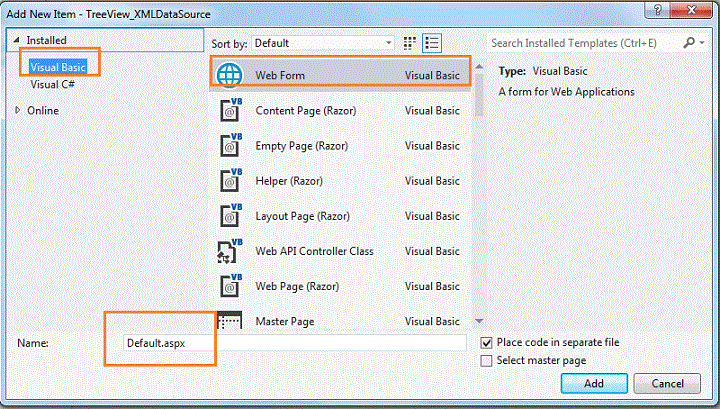The width and height of the screenshot is (720, 409).
Task: Select Visual C# in Installed tree
Action: click(52, 84)
